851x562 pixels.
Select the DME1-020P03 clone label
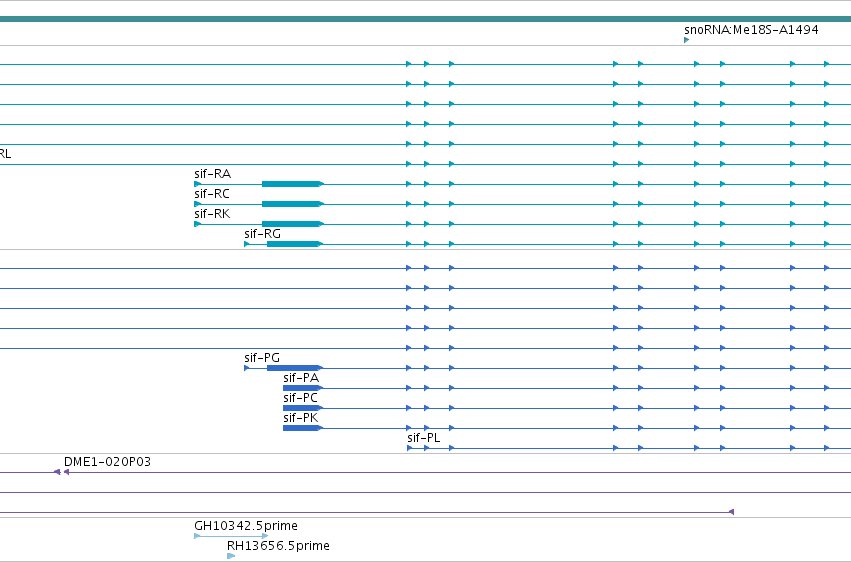point(107,462)
